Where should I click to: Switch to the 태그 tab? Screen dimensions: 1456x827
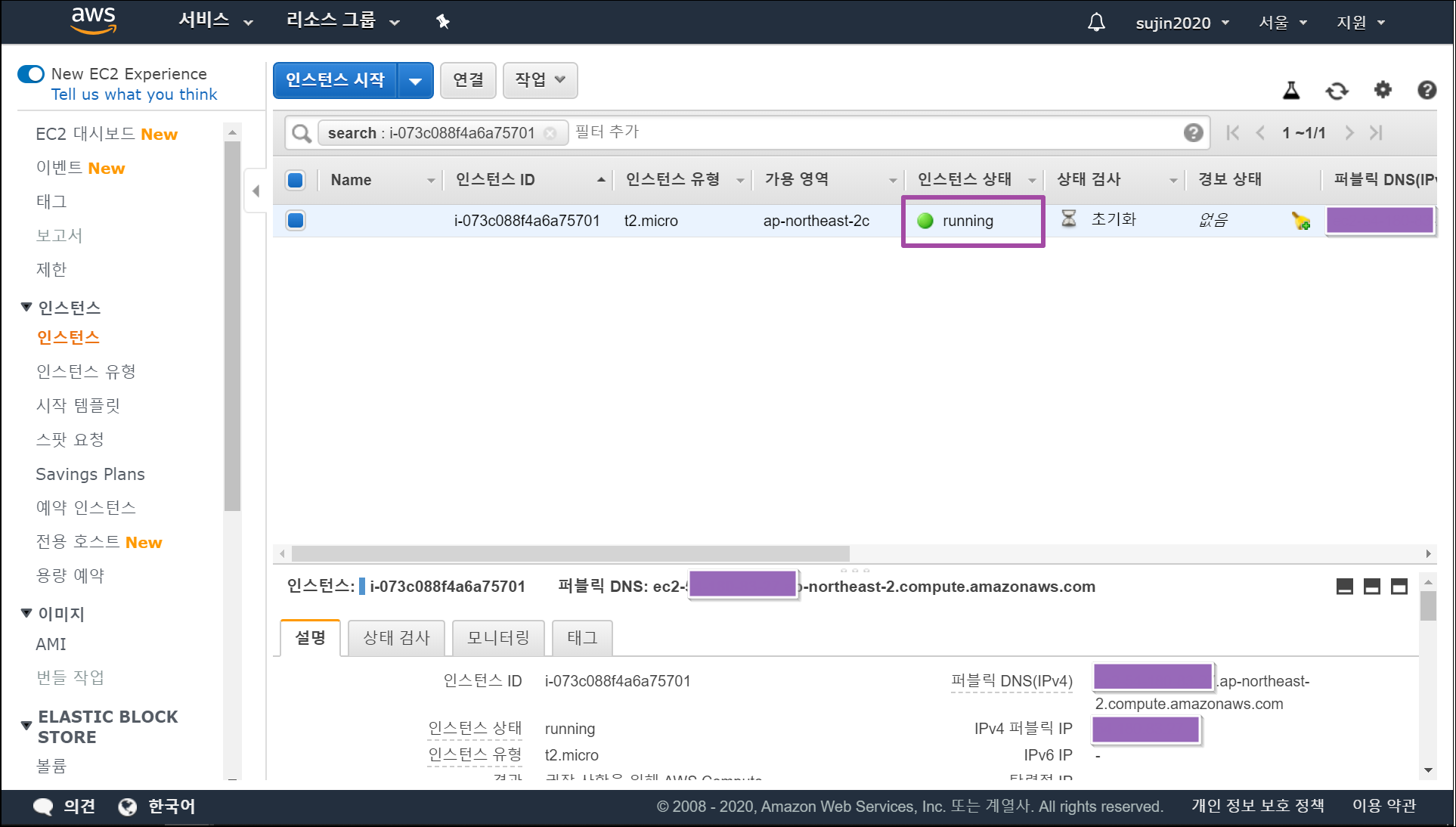pyautogui.click(x=582, y=638)
